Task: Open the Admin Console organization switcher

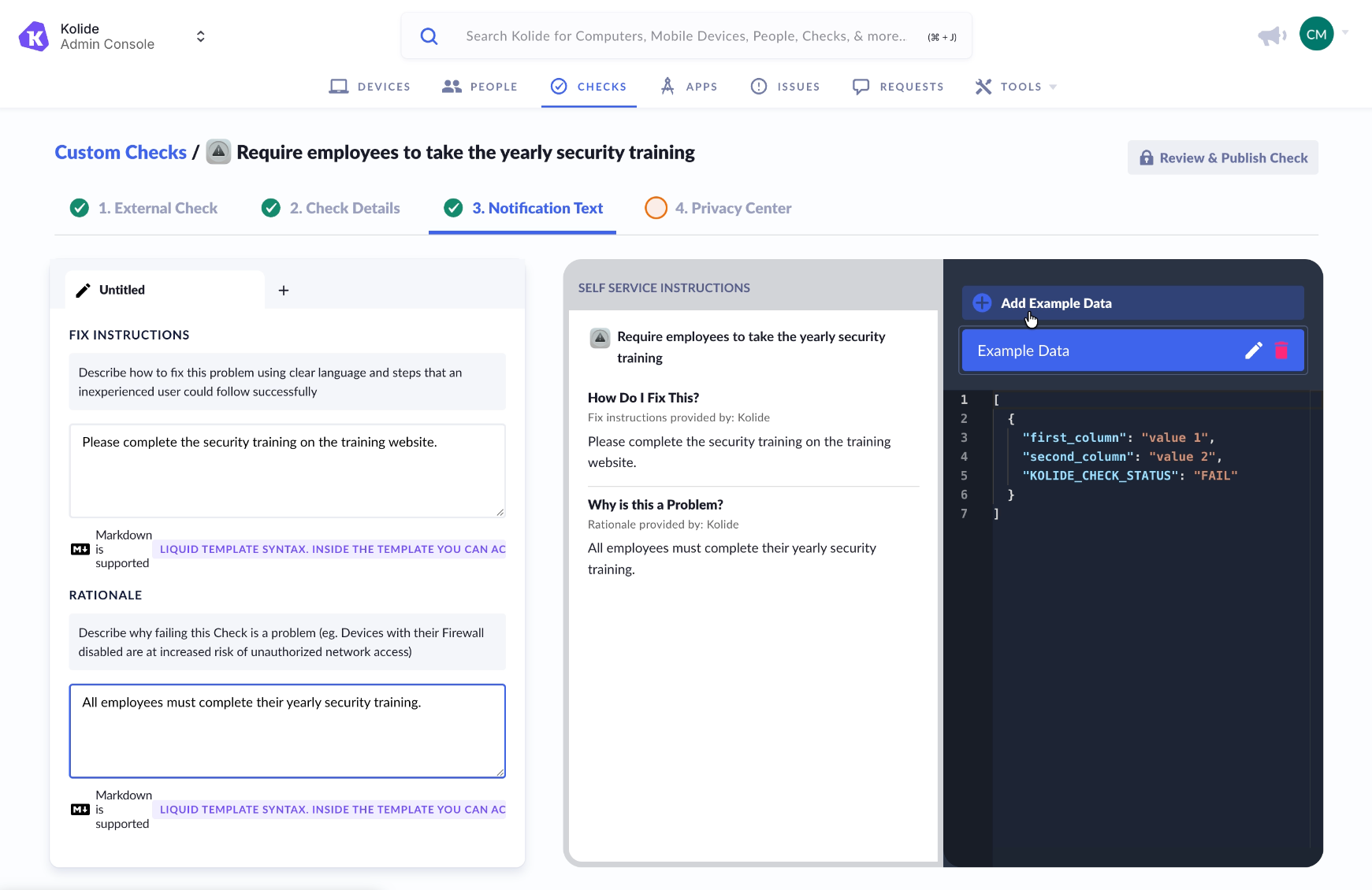Action: pyautogui.click(x=200, y=35)
